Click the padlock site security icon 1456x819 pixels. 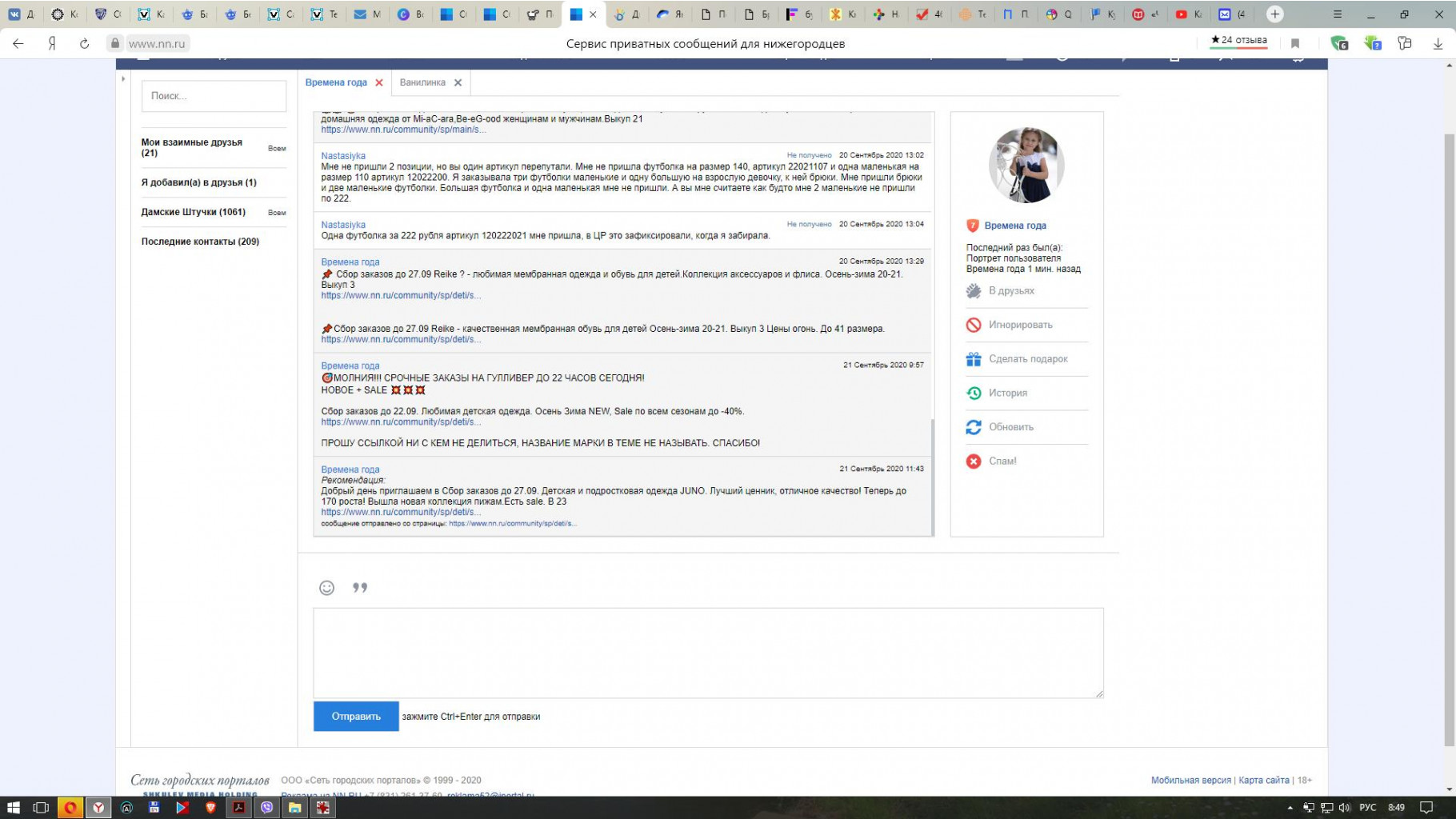pyautogui.click(x=115, y=43)
